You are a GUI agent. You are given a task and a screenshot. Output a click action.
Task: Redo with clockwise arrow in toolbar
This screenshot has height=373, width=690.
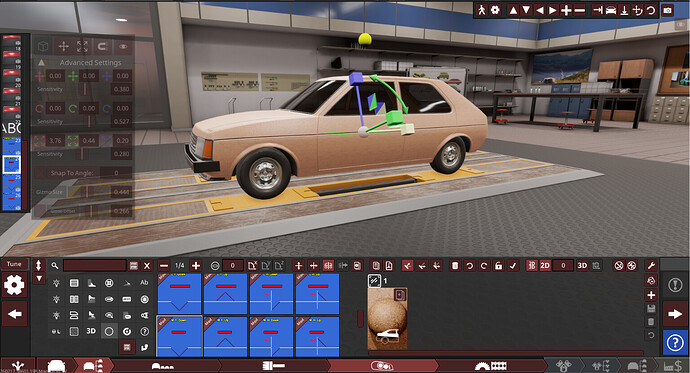tap(484, 266)
